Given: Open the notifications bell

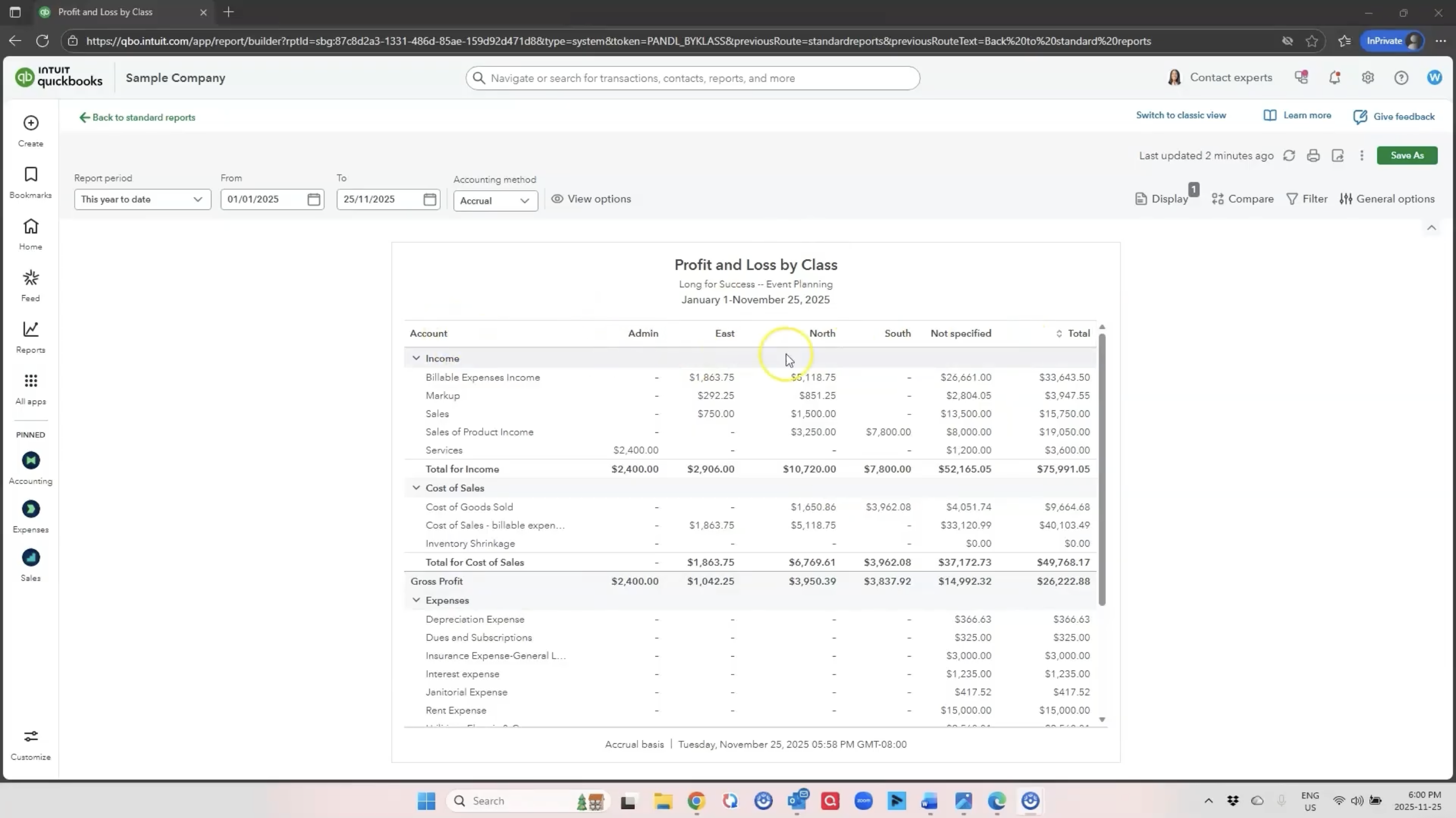Looking at the screenshot, I should (x=1335, y=78).
